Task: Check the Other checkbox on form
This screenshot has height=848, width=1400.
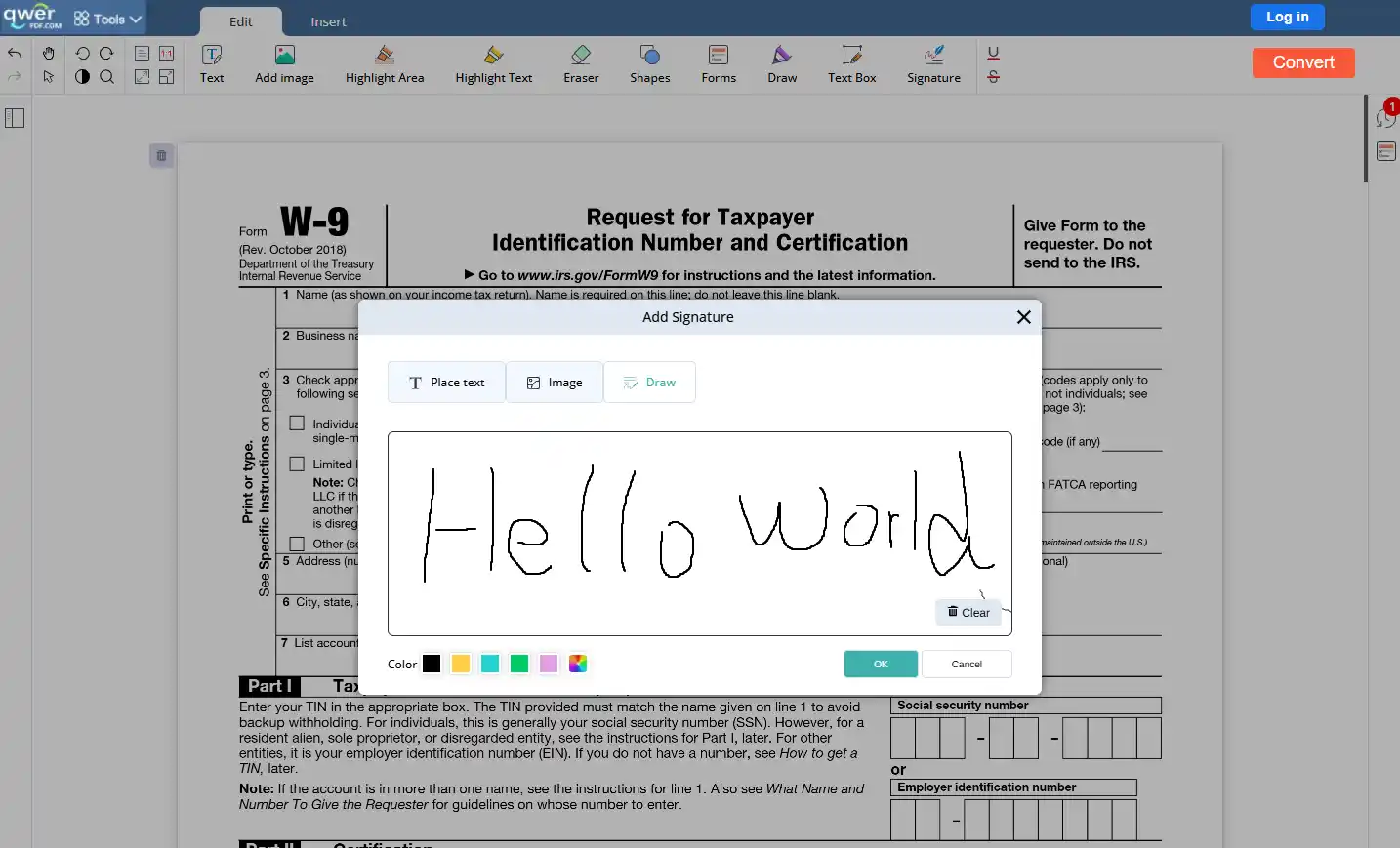Action: click(297, 544)
